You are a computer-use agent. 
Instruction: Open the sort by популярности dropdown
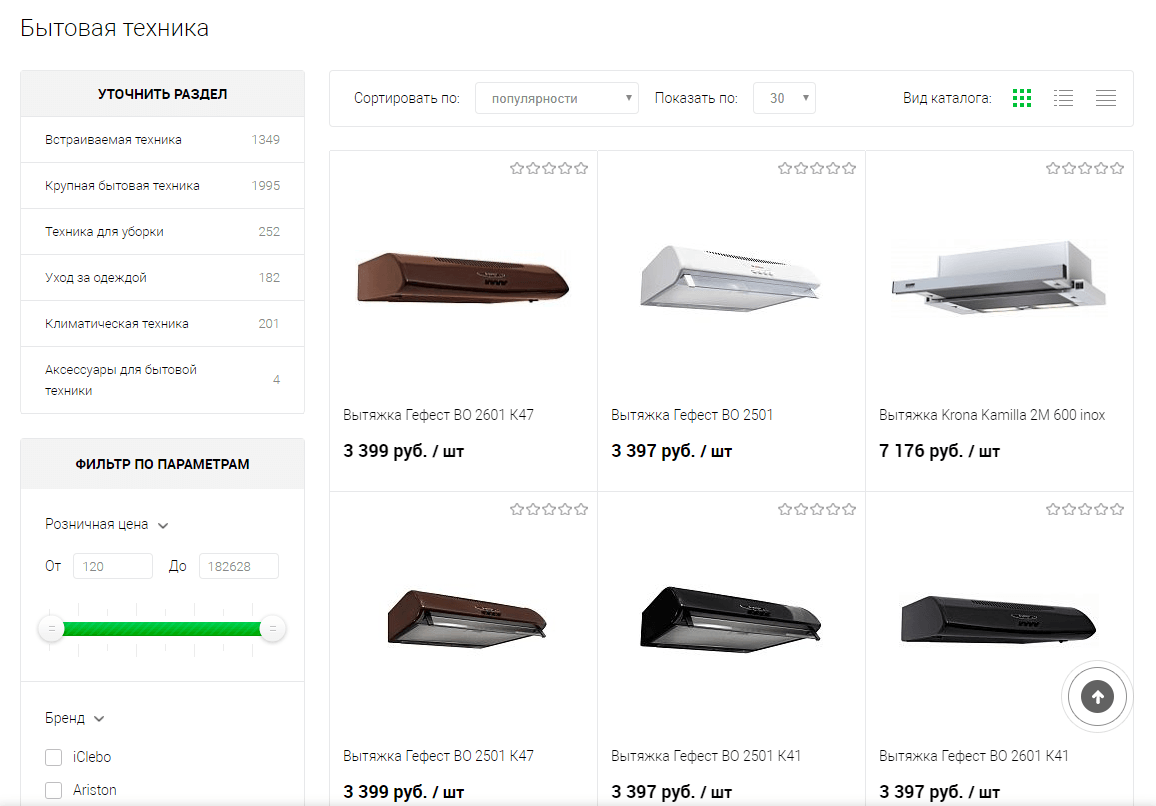tap(556, 98)
